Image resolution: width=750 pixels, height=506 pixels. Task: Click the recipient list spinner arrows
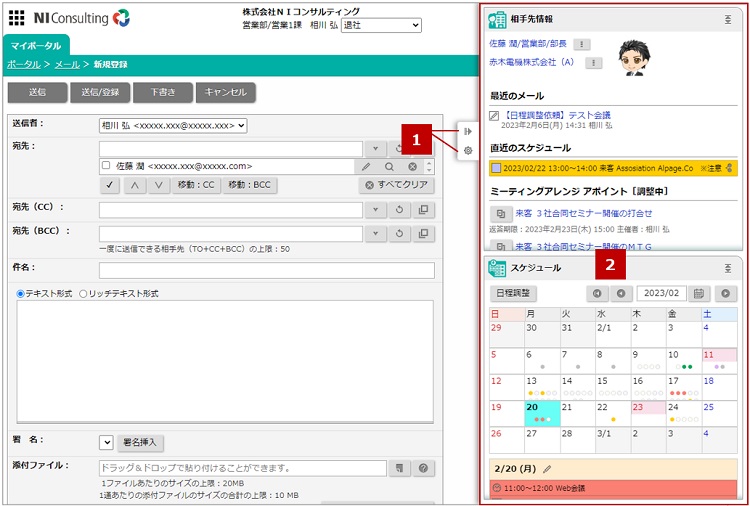pos(430,166)
